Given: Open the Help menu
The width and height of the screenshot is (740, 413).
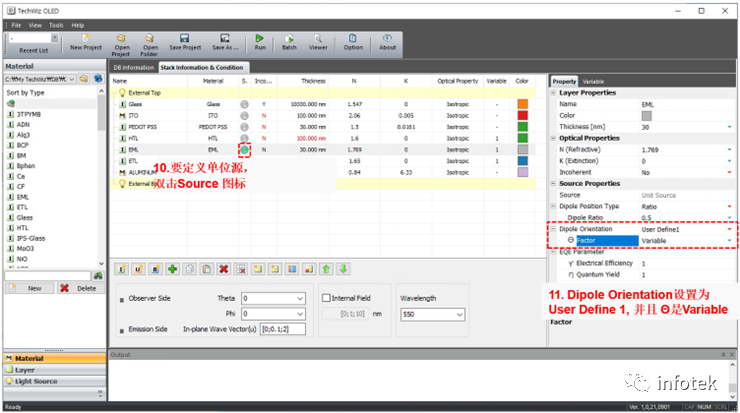Looking at the screenshot, I should 77,25.
